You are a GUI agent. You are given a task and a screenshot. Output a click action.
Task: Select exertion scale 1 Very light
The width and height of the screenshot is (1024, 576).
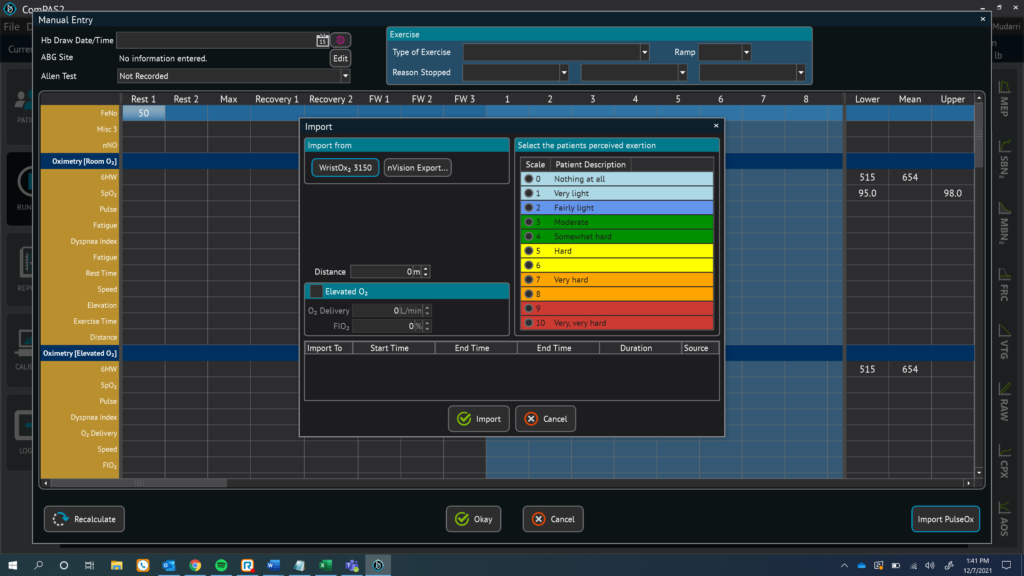616,193
